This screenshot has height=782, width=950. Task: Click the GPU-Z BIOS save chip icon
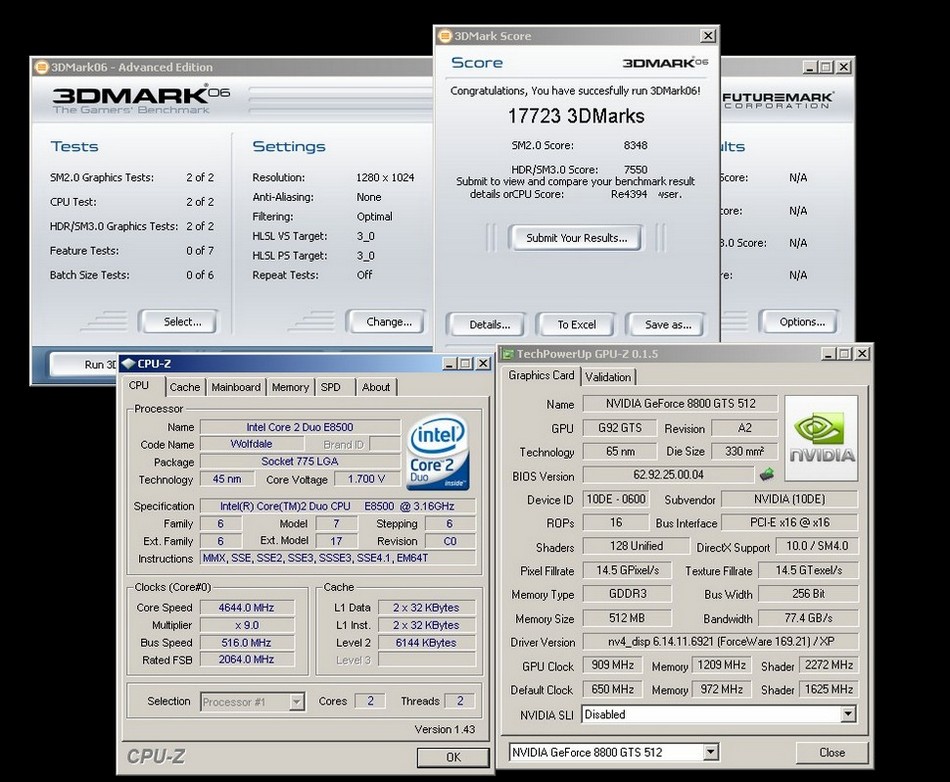point(766,474)
